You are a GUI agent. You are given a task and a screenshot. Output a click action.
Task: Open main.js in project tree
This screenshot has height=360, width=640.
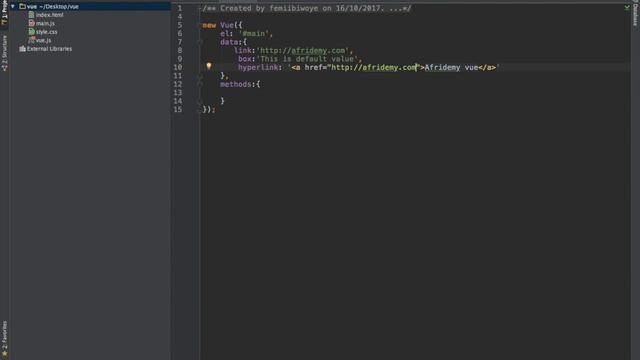click(x=45, y=24)
